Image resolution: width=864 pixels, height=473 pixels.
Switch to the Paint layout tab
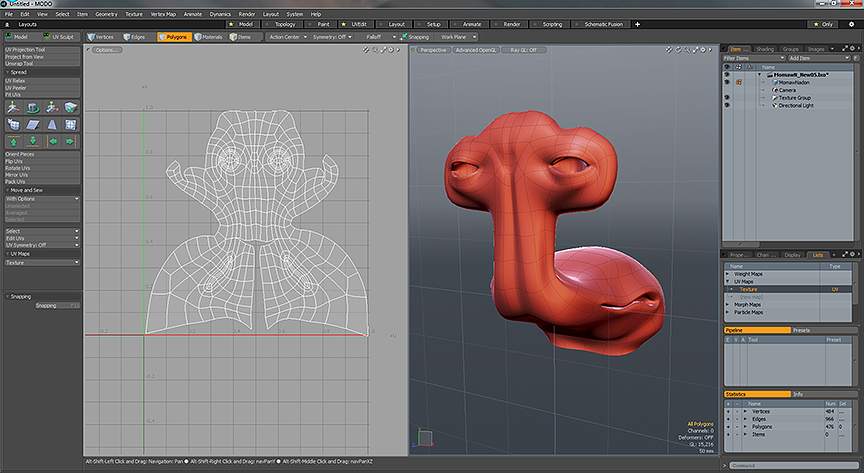pos(320,24)
